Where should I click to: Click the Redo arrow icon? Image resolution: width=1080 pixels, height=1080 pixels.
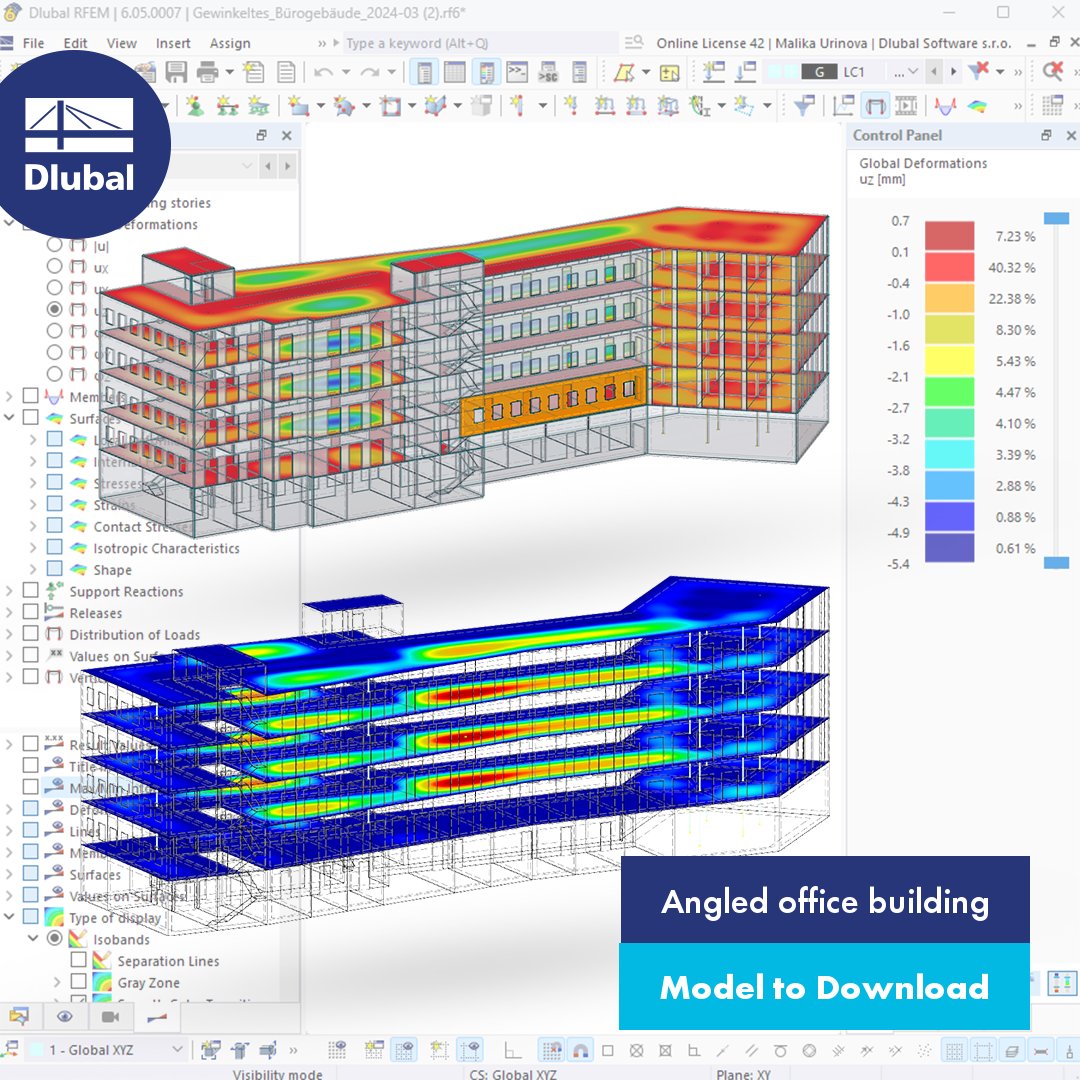tap(370, 72)
